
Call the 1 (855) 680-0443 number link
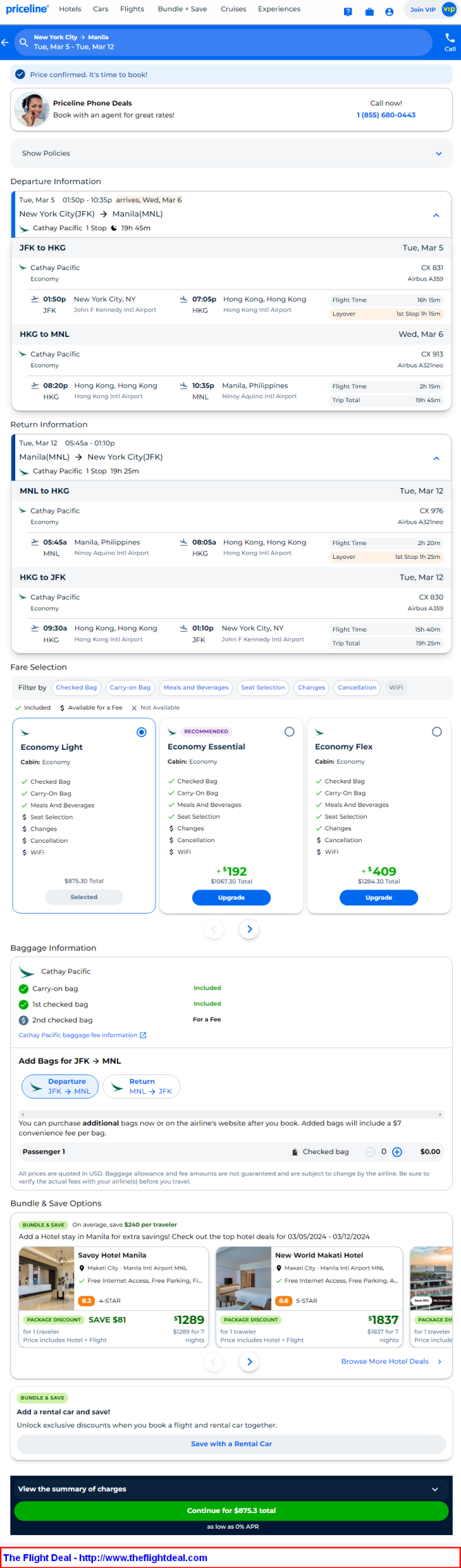pyautogui.click(x=386, y=115)
